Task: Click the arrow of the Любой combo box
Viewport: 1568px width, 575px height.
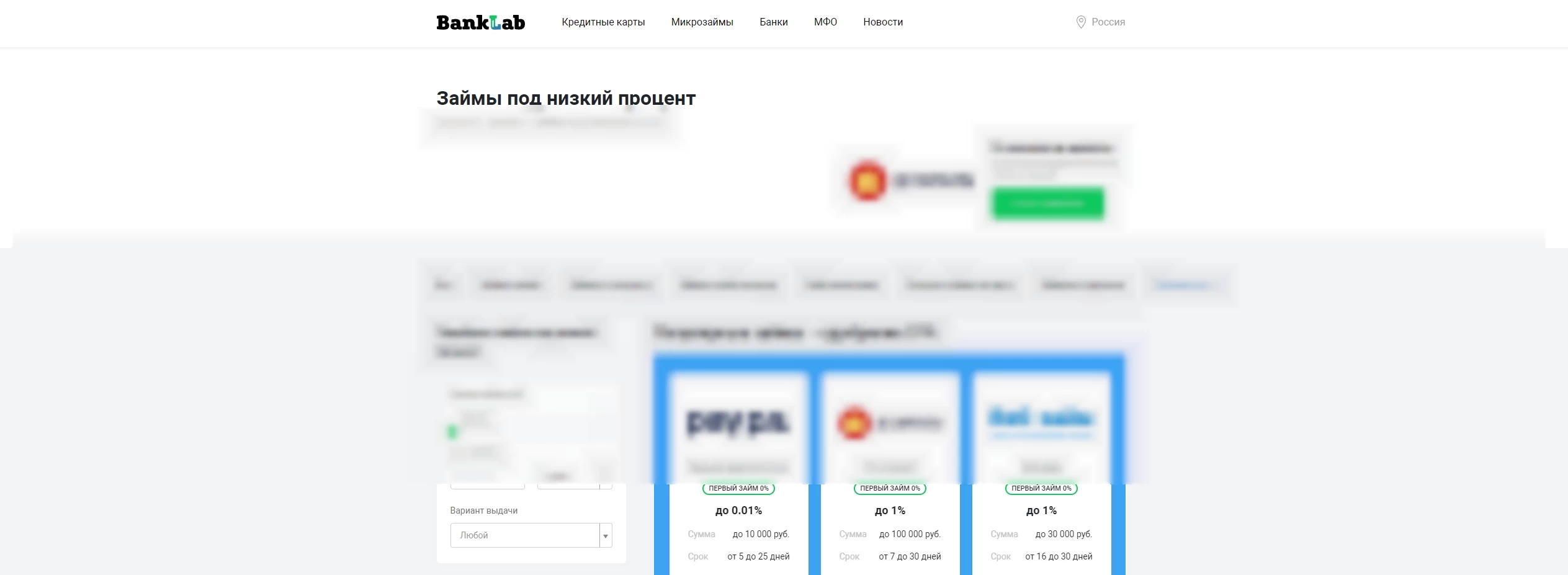Action: click(x=606, y=536)
